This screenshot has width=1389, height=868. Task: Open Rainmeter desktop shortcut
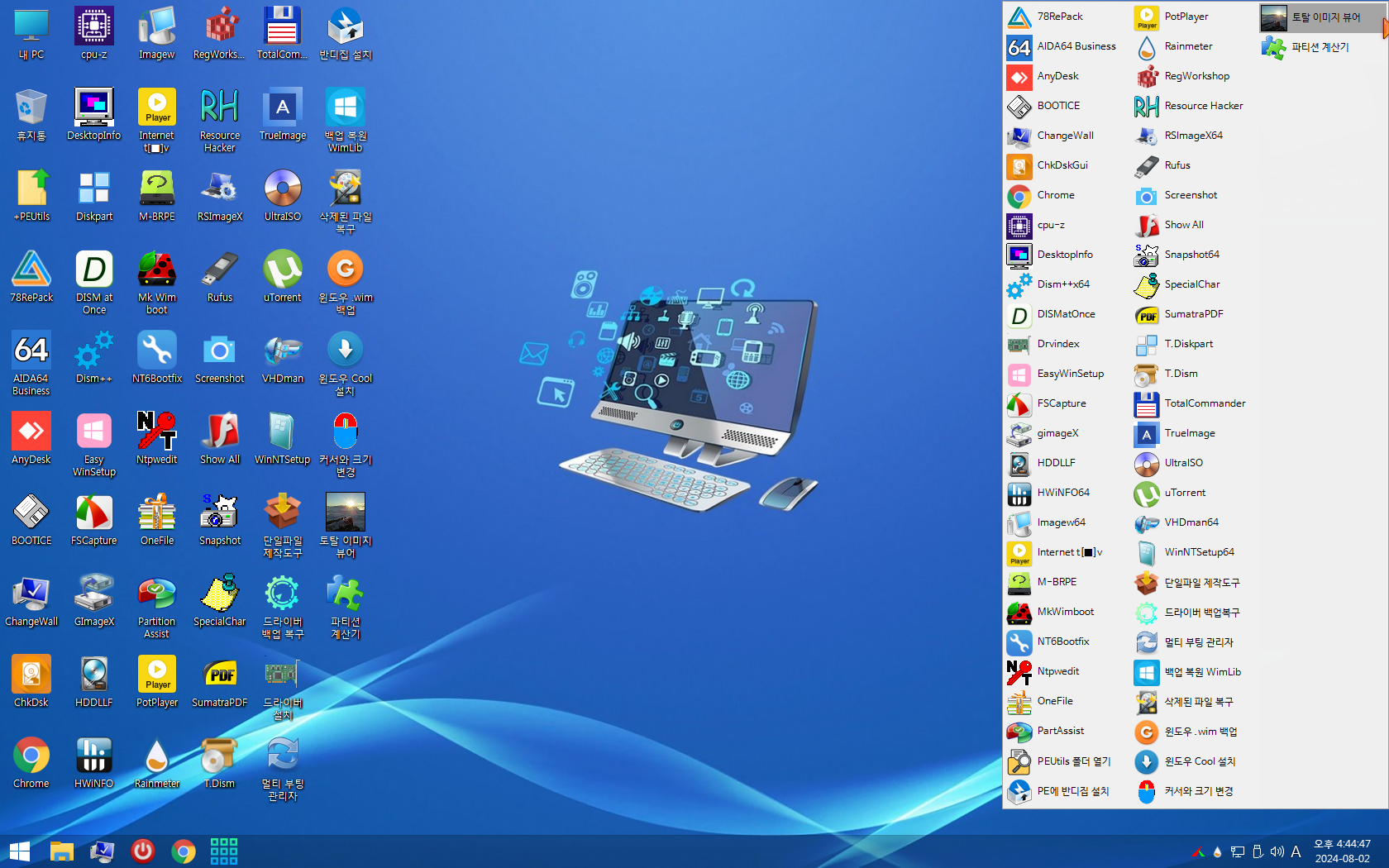(156, 763)
